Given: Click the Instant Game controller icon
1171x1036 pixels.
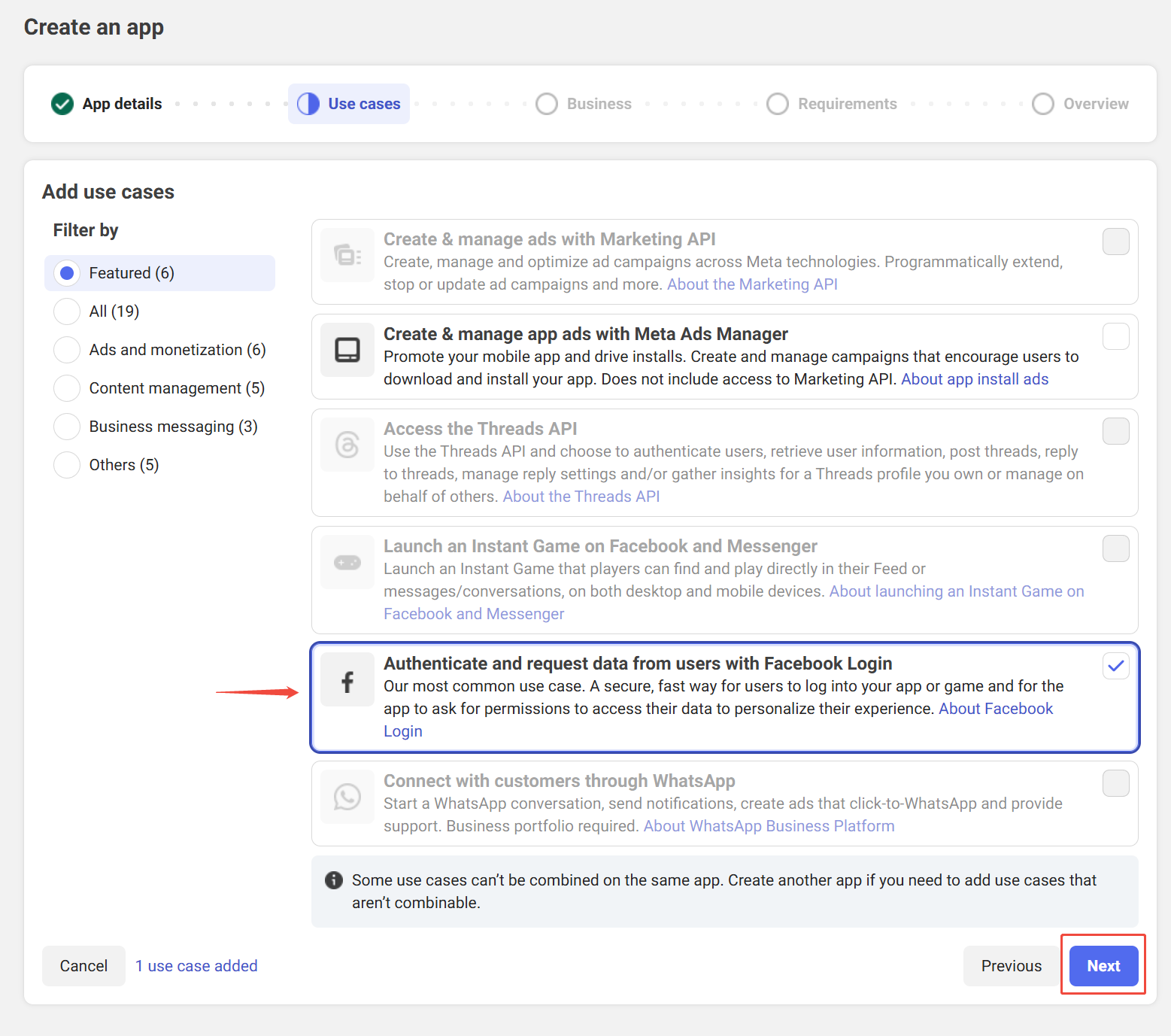Looking at the screenshot, I should pyautogui.click(x=347, y=562).
